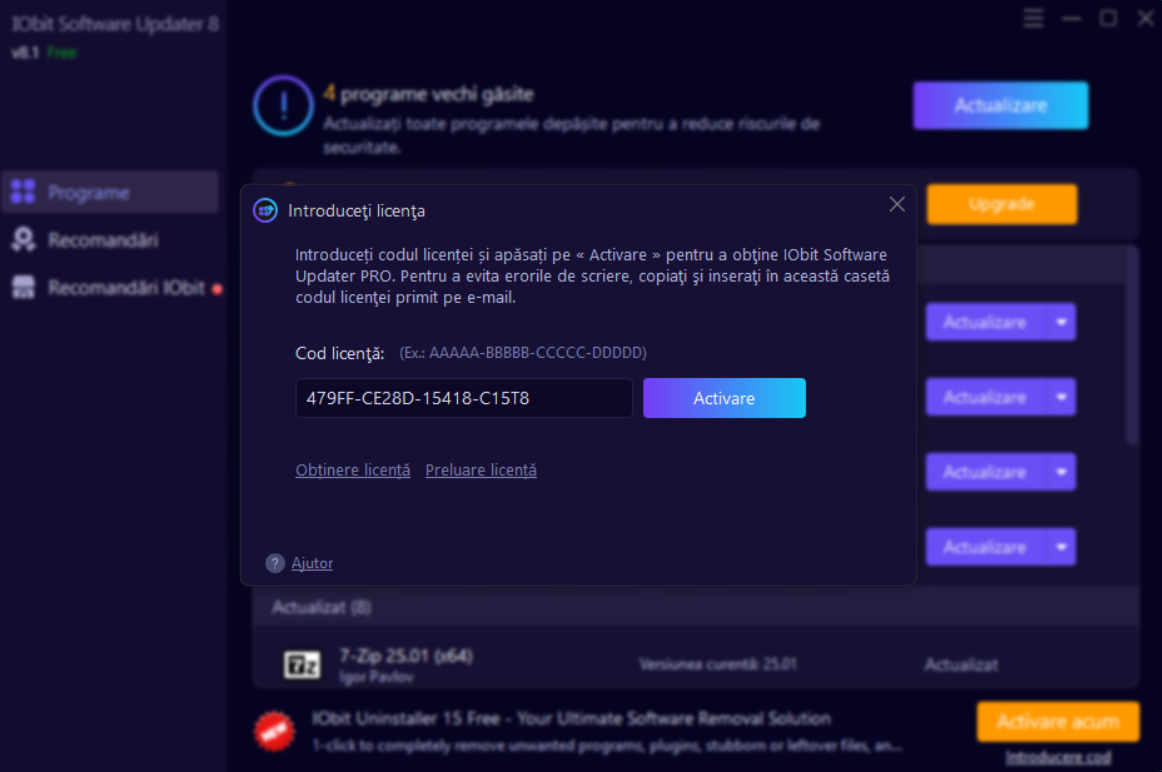Close the Introduceți licența dialog
This screenshot has height=772, width=1162.
[897, 204]
